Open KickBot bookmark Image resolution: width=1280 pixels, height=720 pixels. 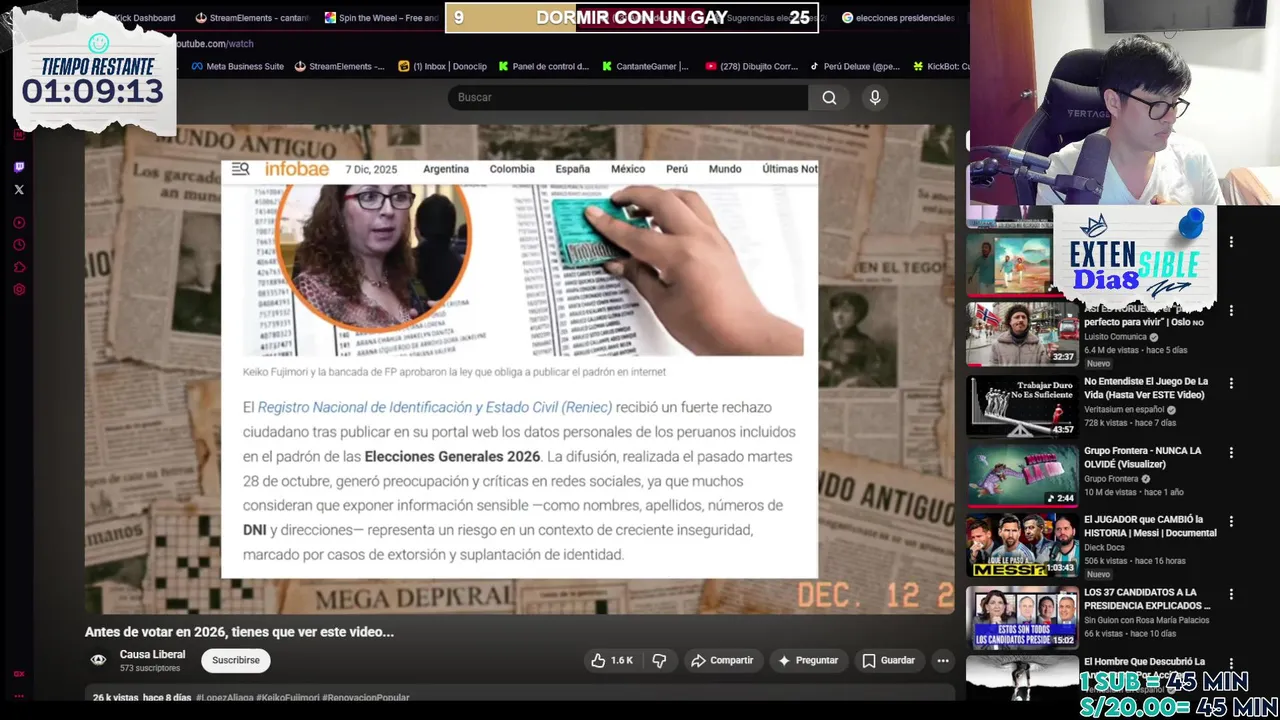pyautogui.click(x=941, y=66)
